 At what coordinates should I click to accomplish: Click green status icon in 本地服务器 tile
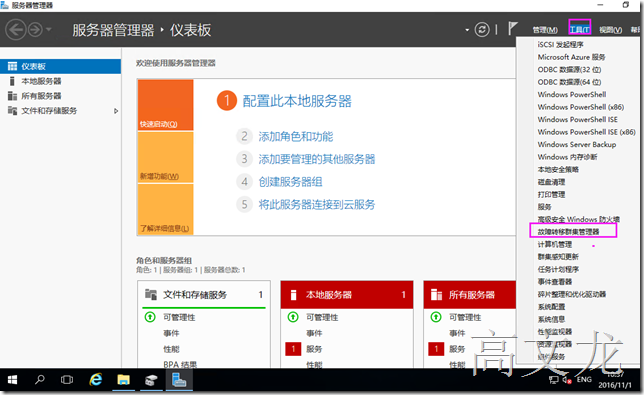pos(293,317)
